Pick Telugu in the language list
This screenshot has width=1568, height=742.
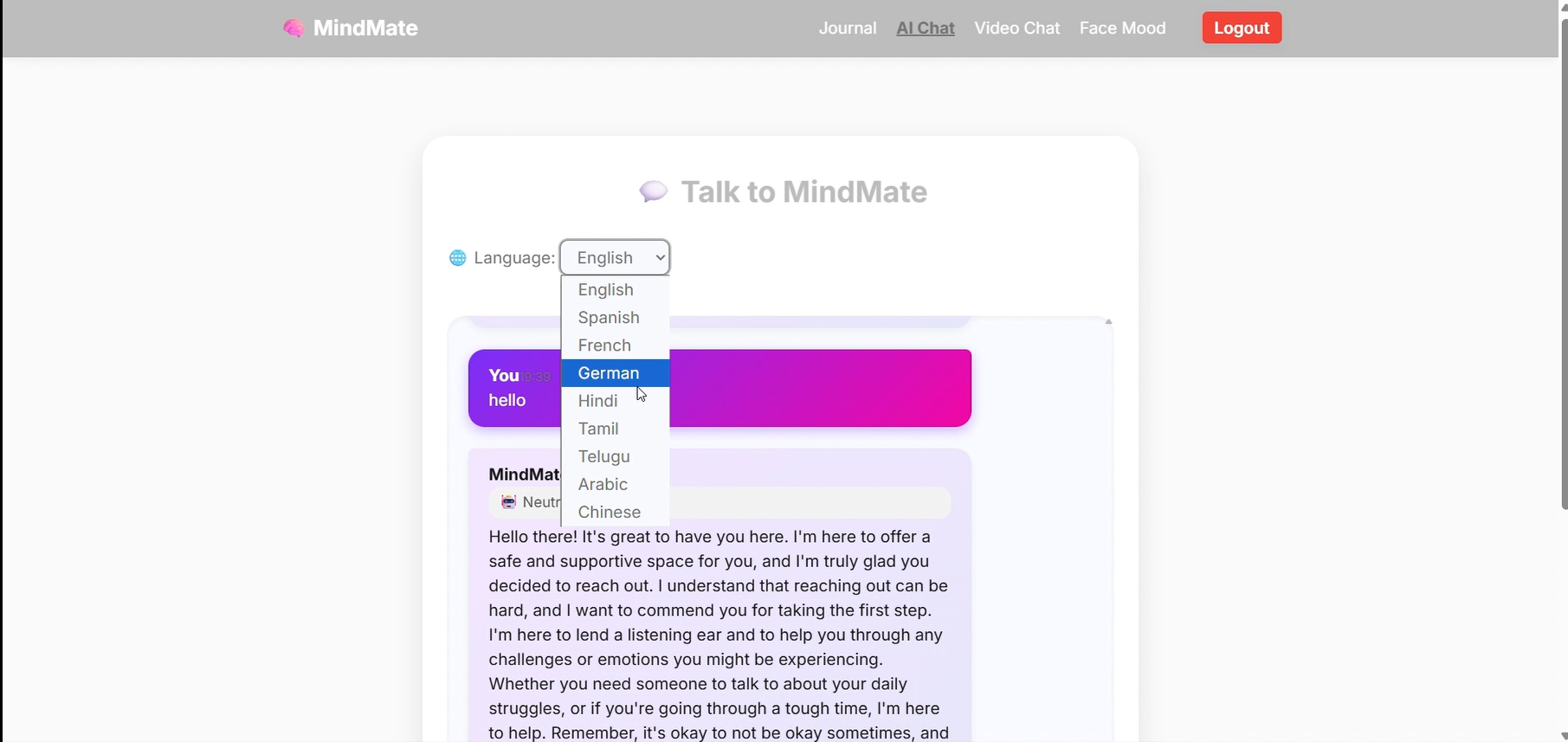tap(615, 456)
